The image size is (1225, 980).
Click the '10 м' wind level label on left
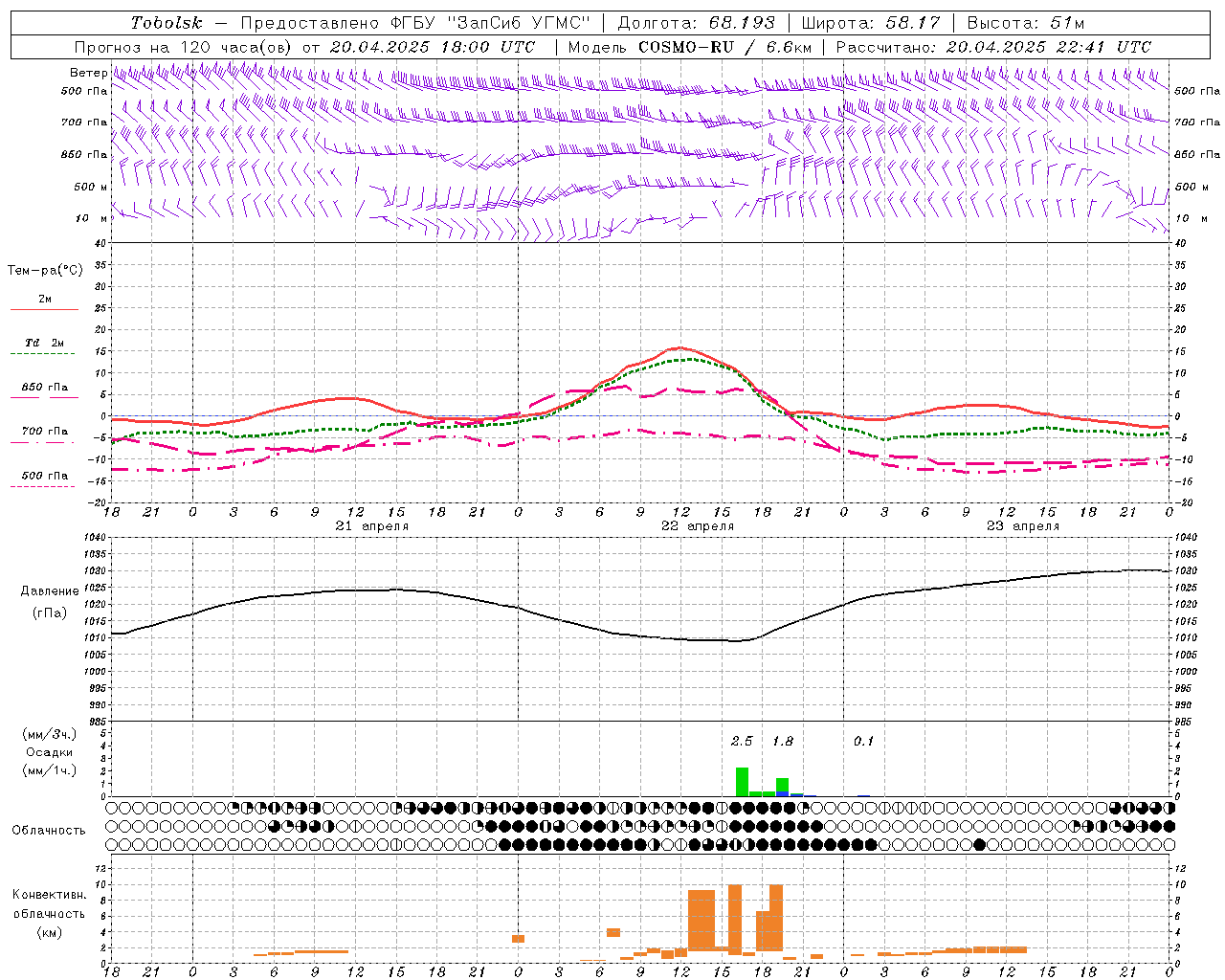coord(92,218)
